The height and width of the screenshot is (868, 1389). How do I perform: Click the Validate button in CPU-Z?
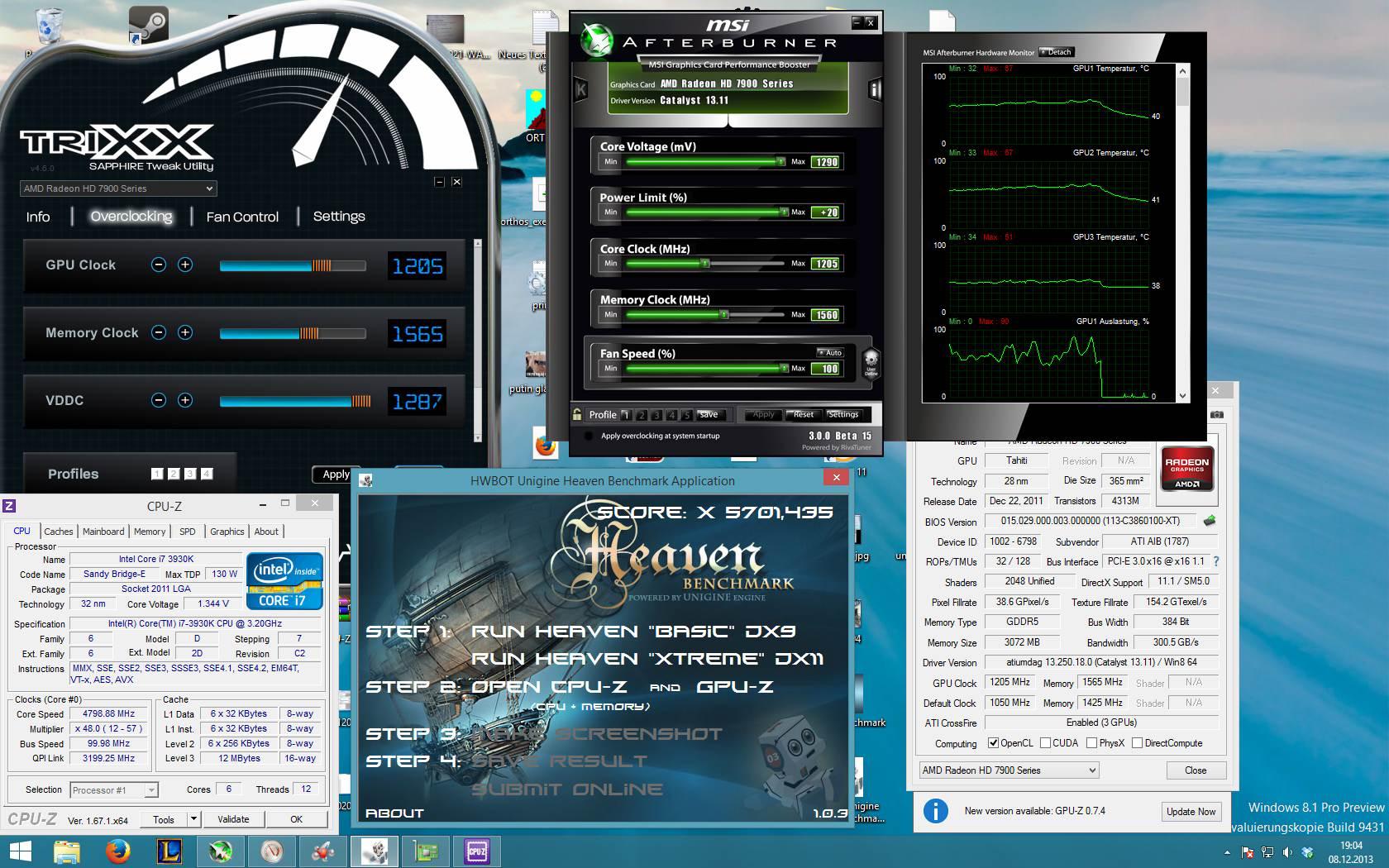[233, 819]
